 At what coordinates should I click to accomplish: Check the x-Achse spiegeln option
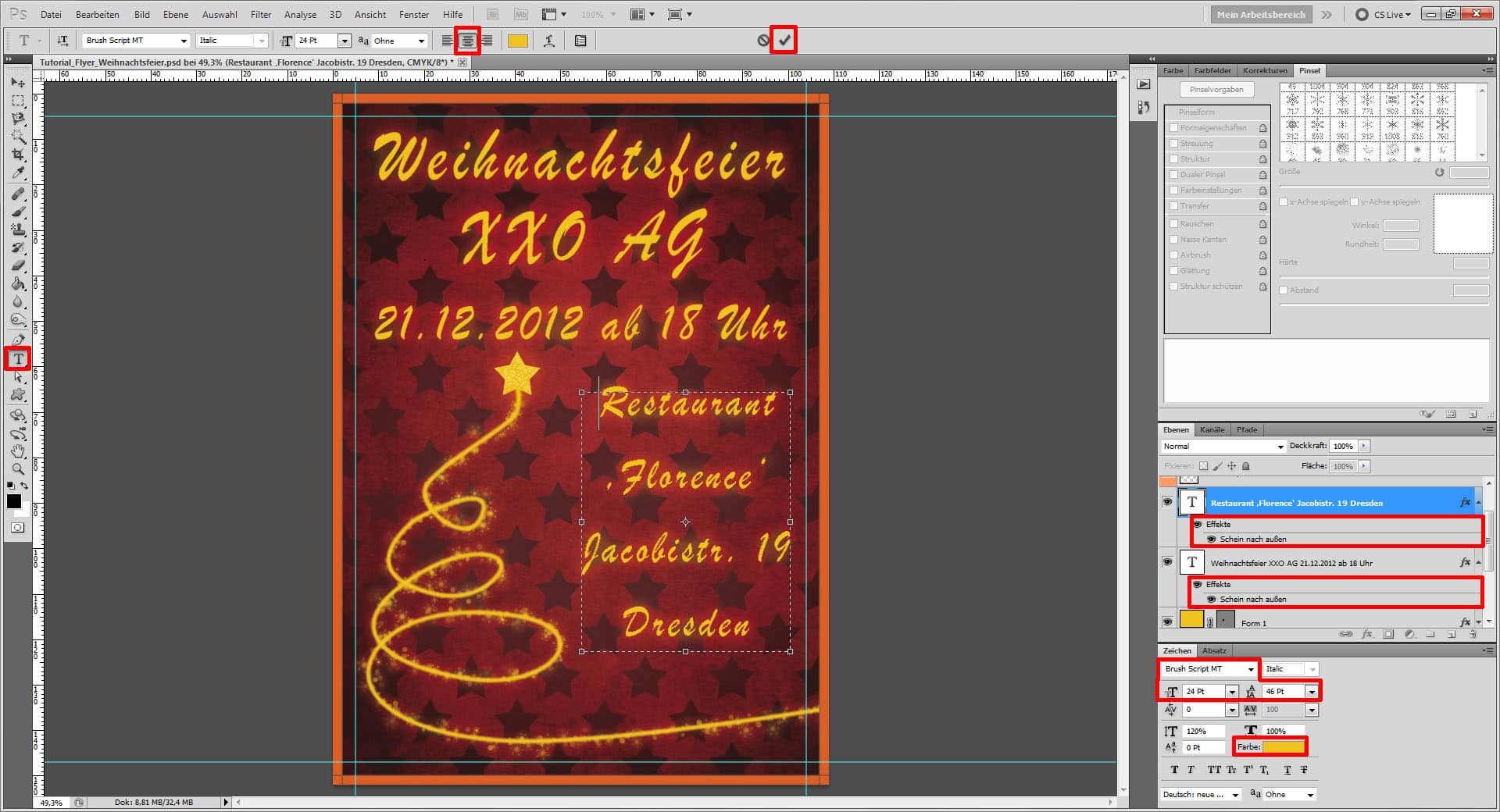pyautogui.click(x=1284, y=201)
